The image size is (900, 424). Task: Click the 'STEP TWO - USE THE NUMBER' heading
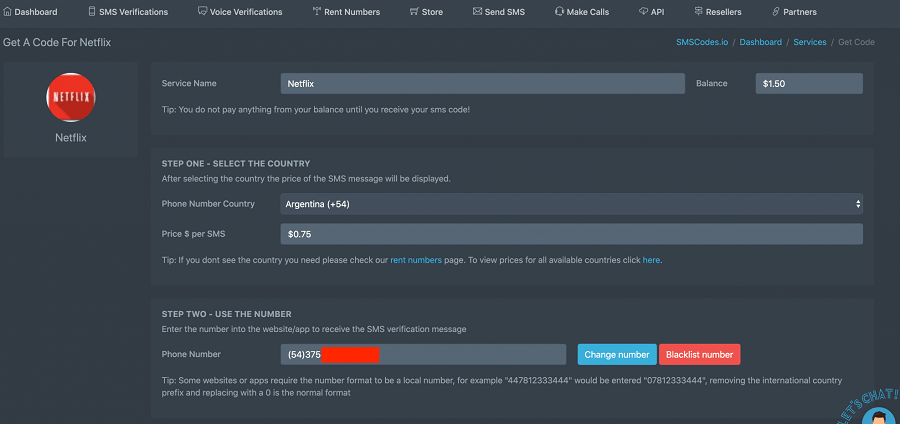(227, 314)
